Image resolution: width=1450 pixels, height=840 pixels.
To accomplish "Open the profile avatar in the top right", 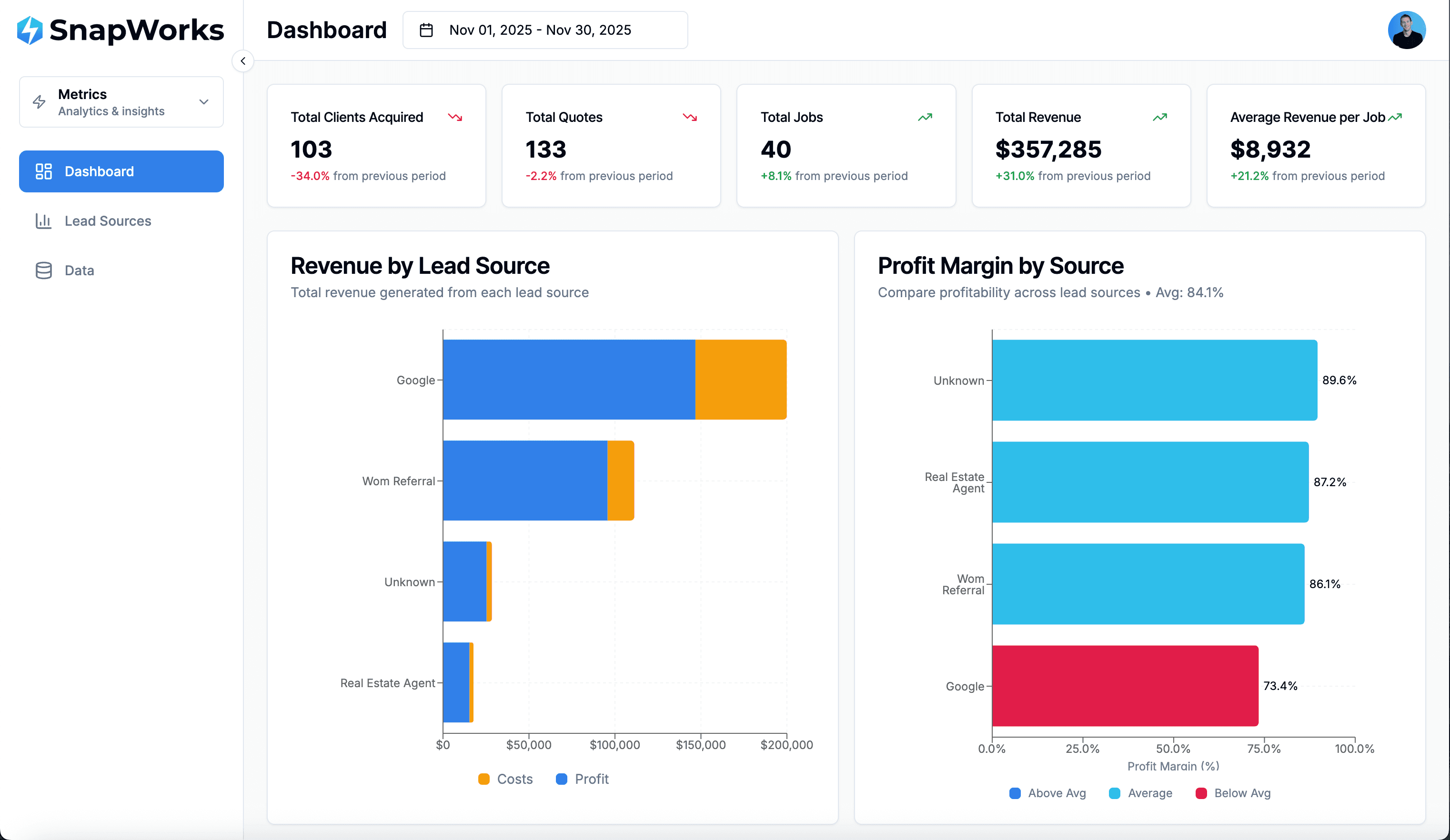I will coord(1407,30).
